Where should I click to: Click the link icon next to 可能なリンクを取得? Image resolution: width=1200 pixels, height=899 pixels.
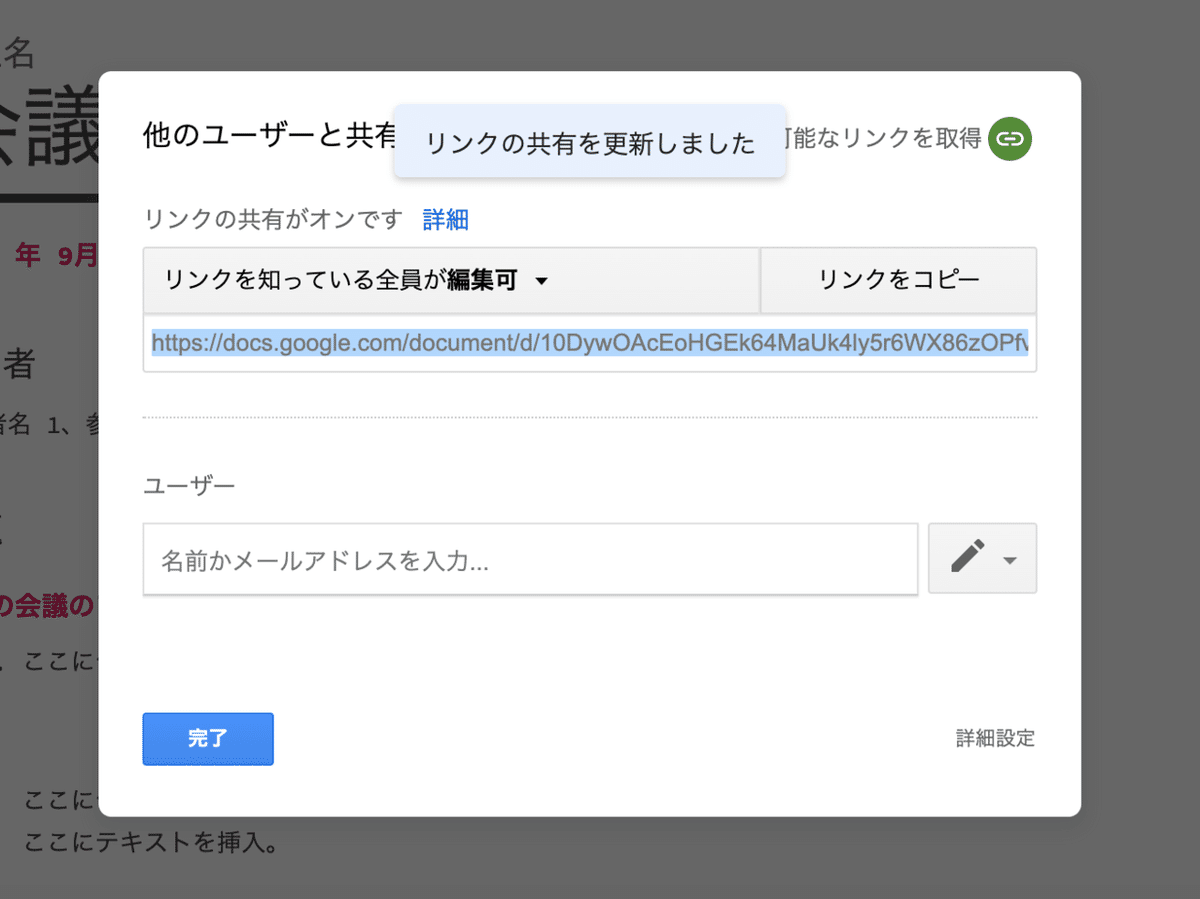pos(1009,140)
